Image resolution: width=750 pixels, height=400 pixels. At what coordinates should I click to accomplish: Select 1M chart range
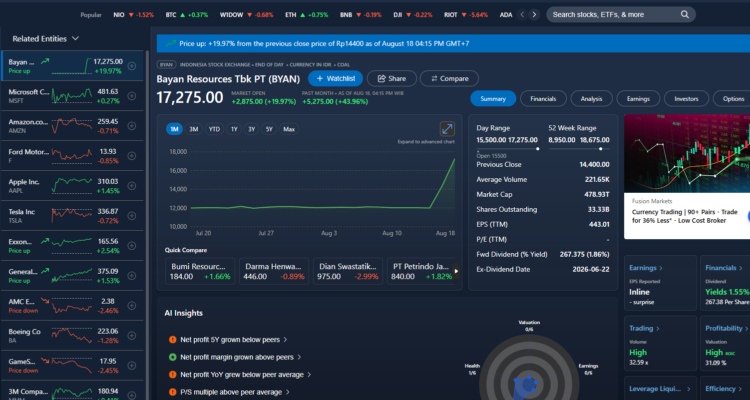click(174, 129)
